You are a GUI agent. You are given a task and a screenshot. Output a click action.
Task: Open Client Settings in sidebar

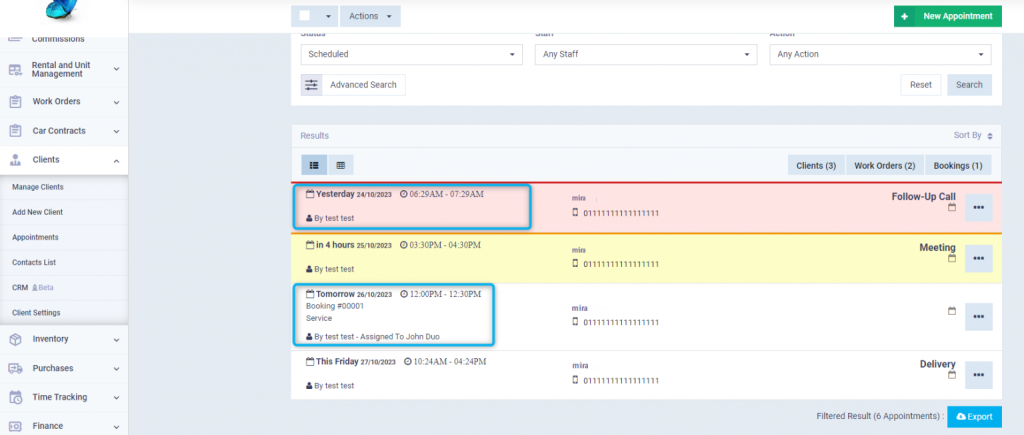click(x=36, y=313)
